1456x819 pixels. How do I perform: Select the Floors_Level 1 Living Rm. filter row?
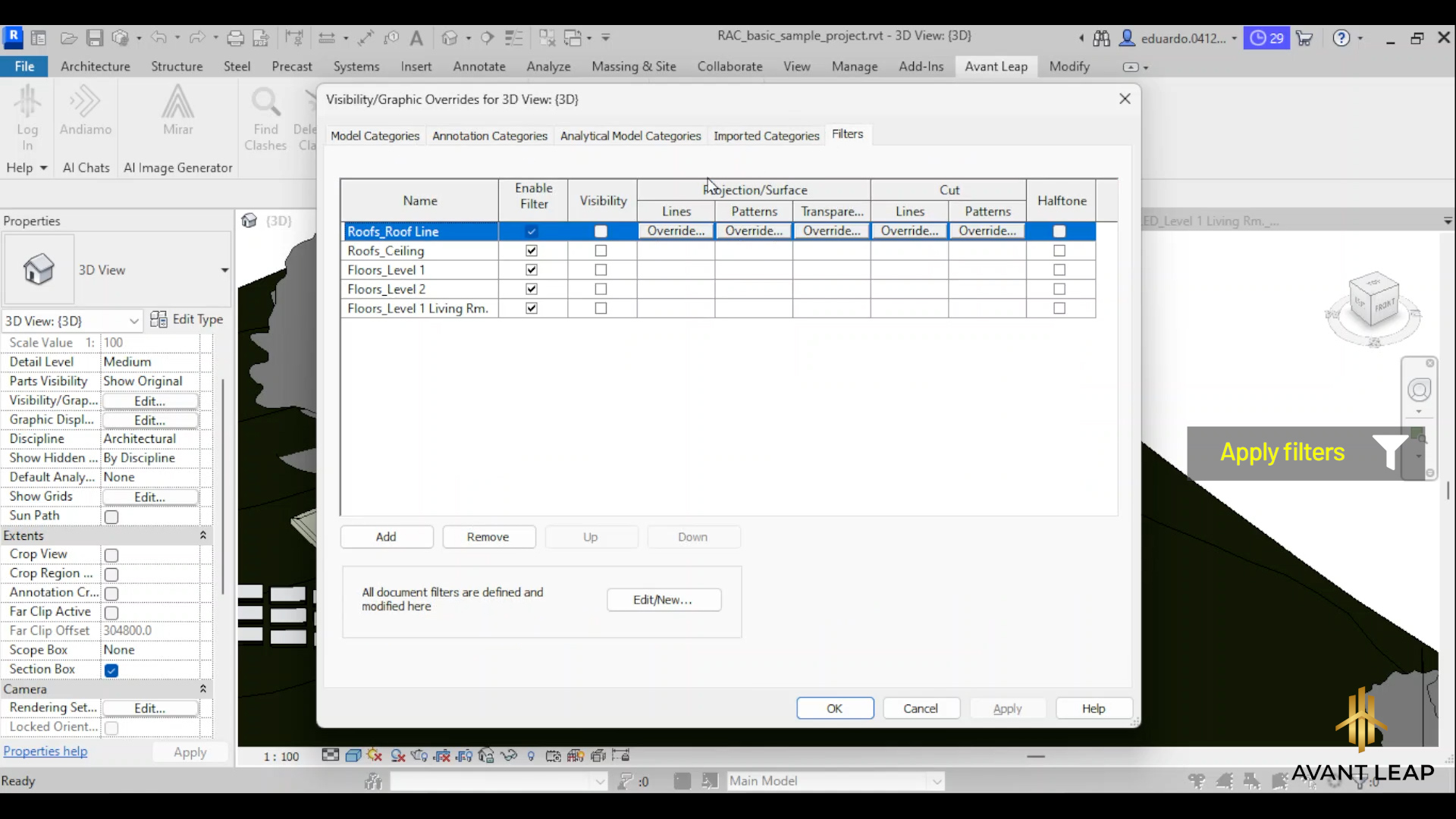point(418,309)
